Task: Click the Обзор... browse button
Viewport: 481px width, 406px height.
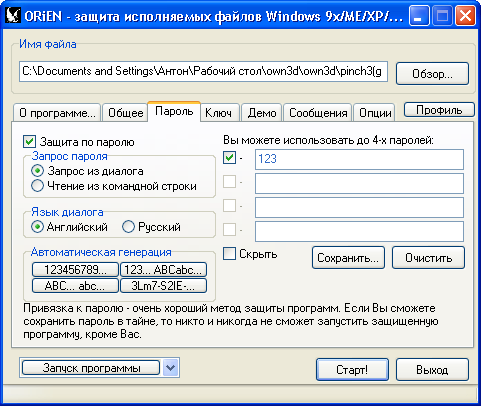Action: [432, 74]
